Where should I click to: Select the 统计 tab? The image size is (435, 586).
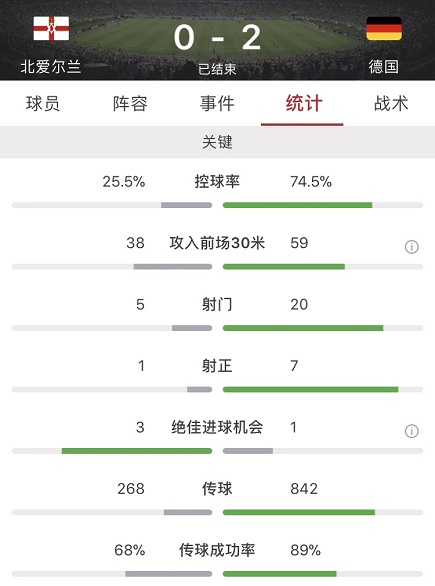click(303, 104)
